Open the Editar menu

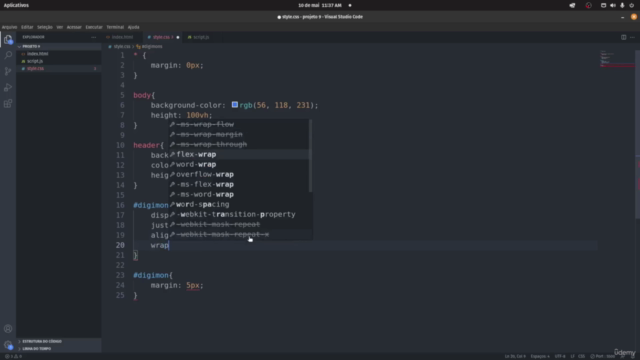point(27,27)
